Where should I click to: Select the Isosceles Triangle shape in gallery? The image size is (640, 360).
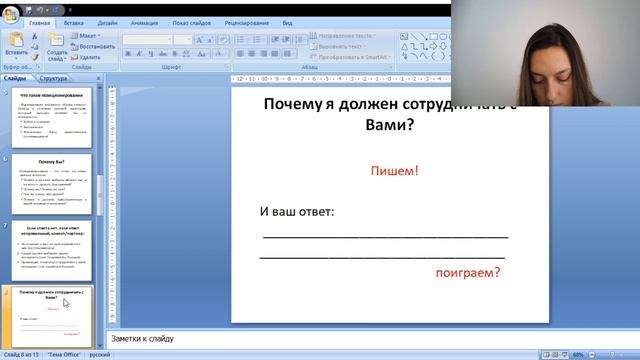404,47
